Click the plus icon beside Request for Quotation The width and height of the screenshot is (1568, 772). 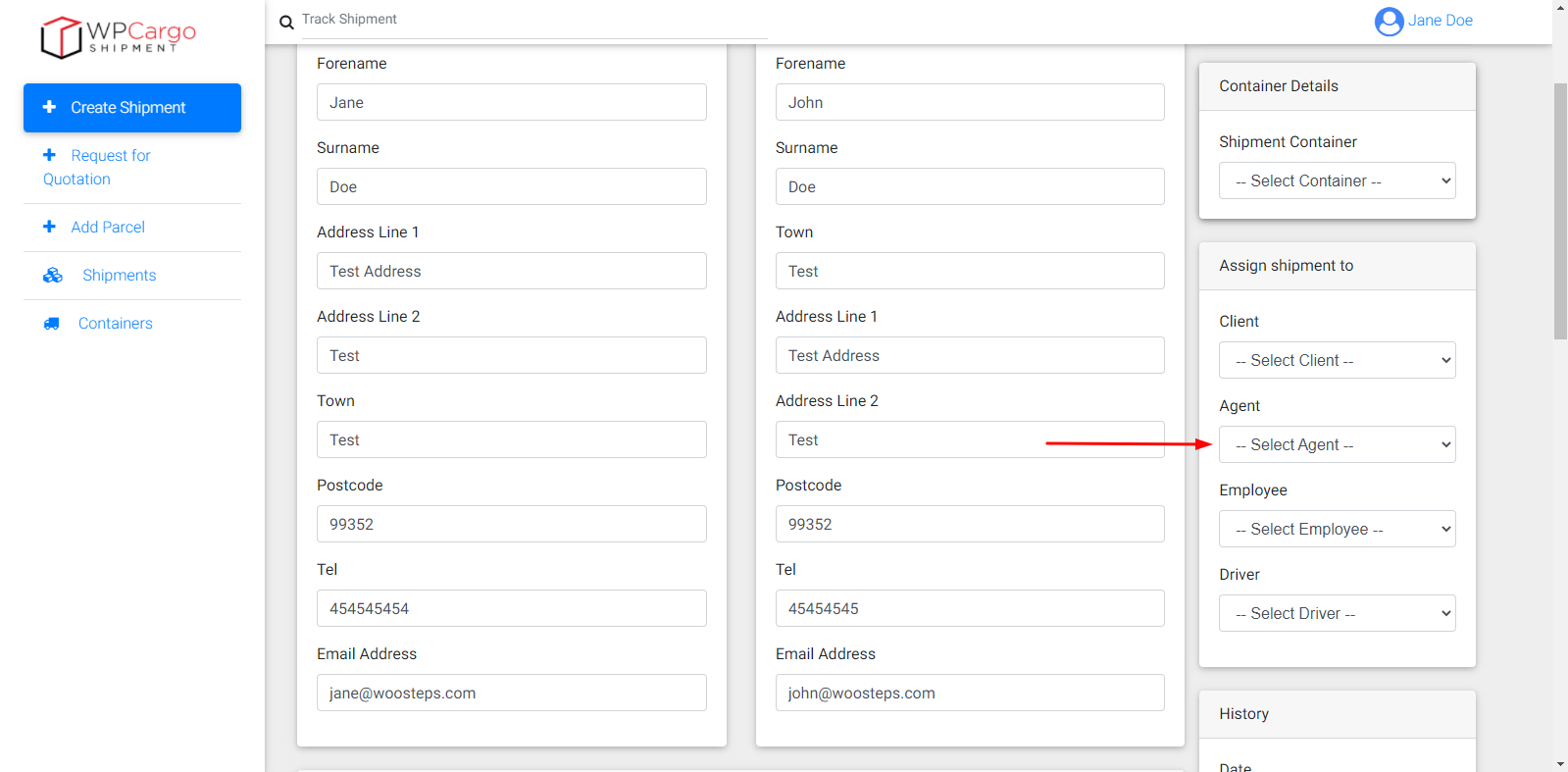(49, 155)
